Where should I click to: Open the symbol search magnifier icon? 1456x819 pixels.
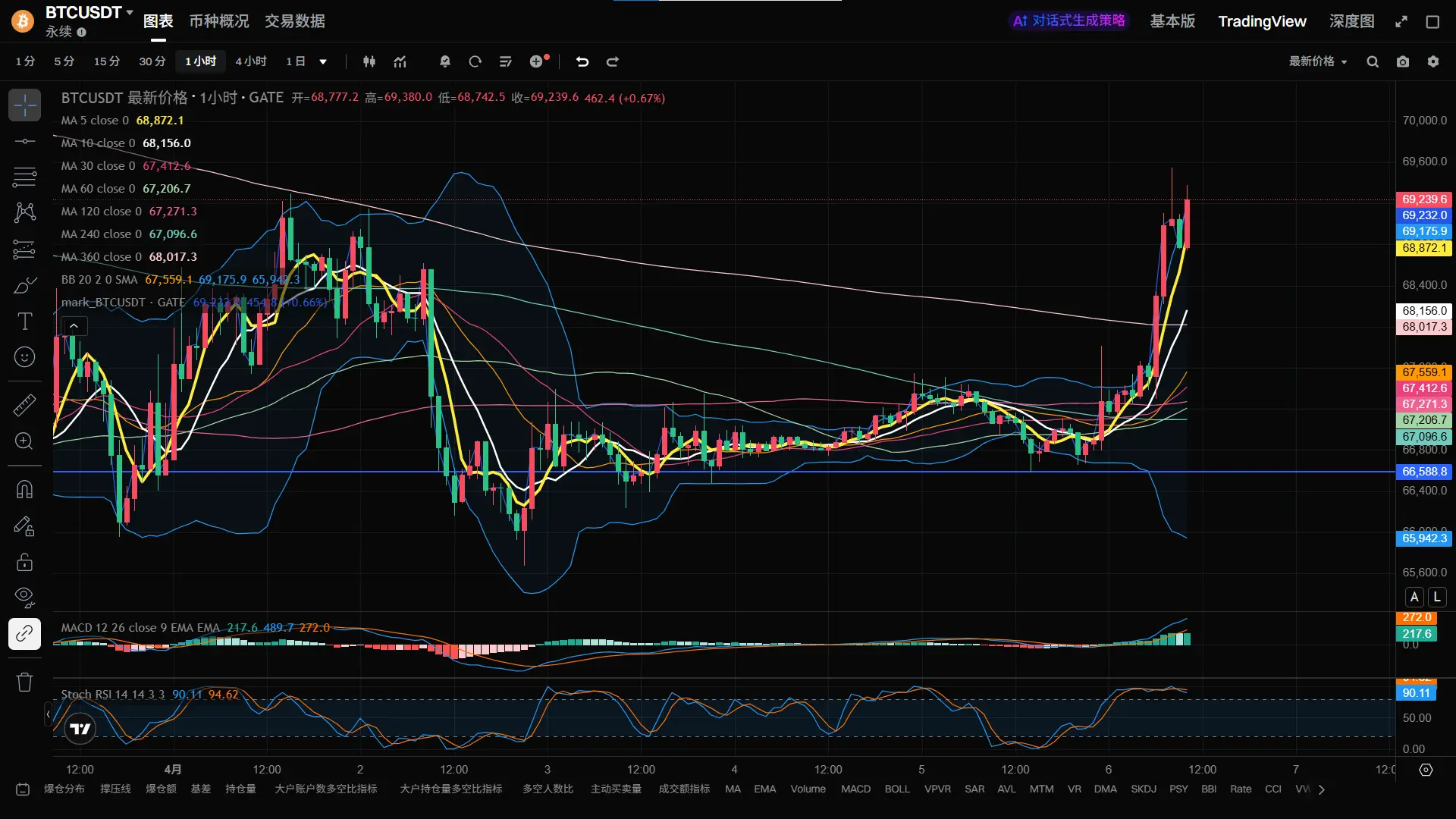[x=1373, y=61]
